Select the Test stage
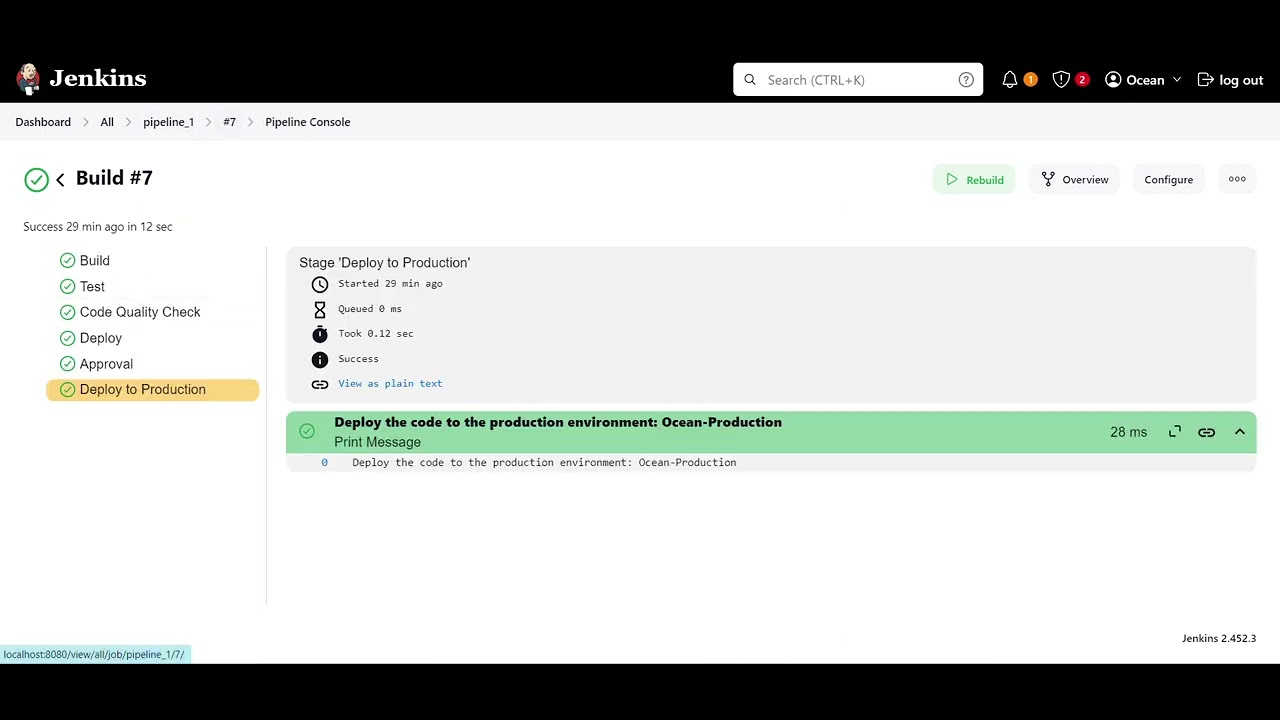Screen dimensions: 1280x720 [x=152, y=287]
